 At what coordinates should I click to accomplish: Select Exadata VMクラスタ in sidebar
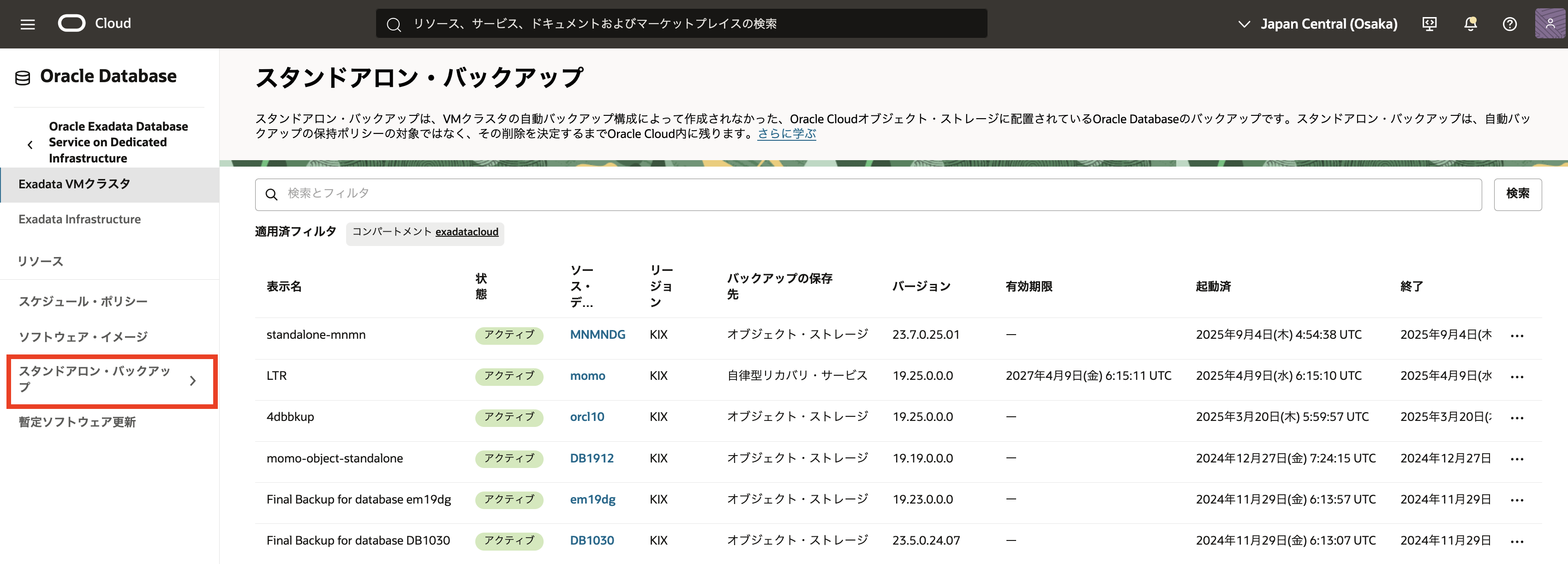point(74,184)
